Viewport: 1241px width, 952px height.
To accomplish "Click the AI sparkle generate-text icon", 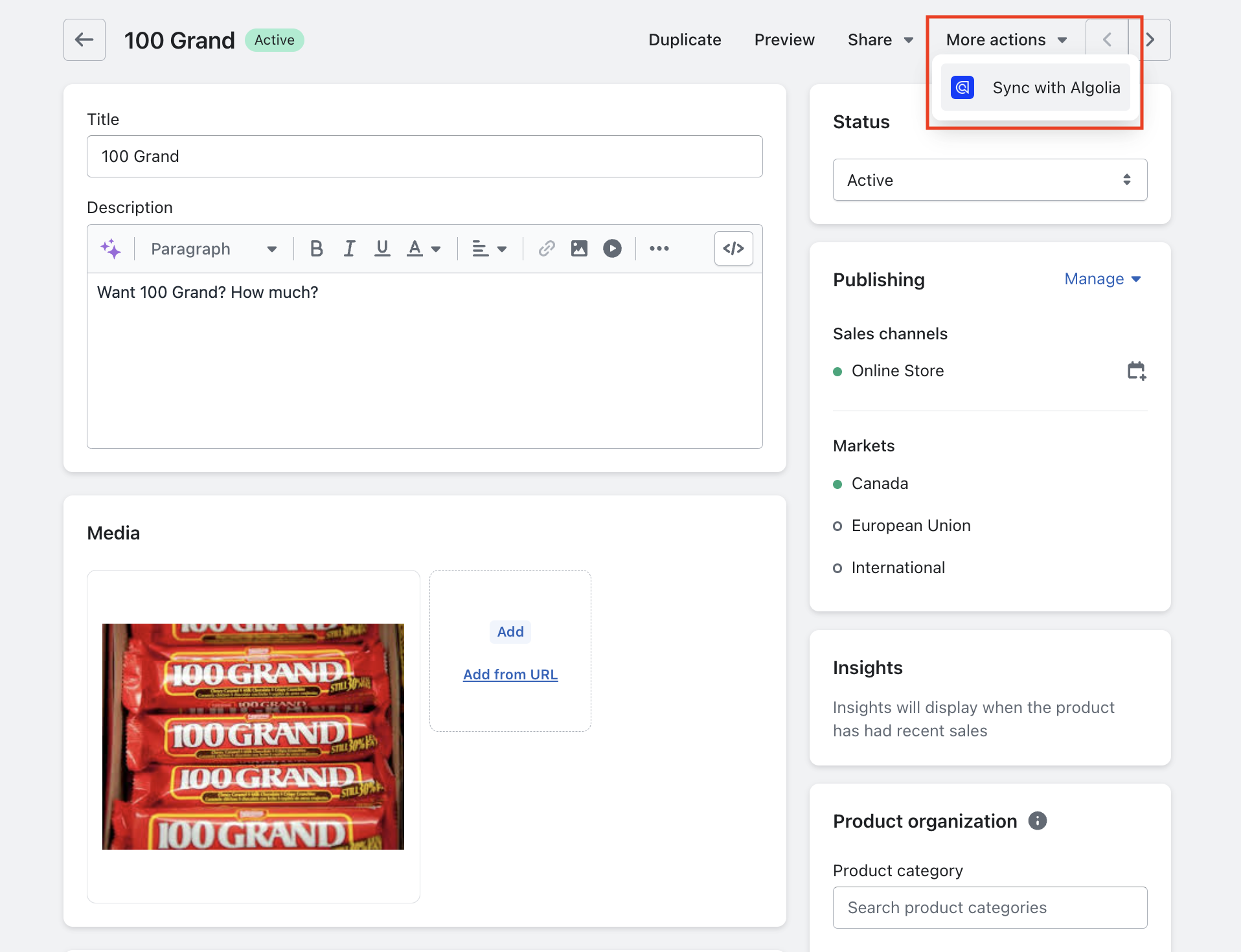I will (x=111, y=249).
